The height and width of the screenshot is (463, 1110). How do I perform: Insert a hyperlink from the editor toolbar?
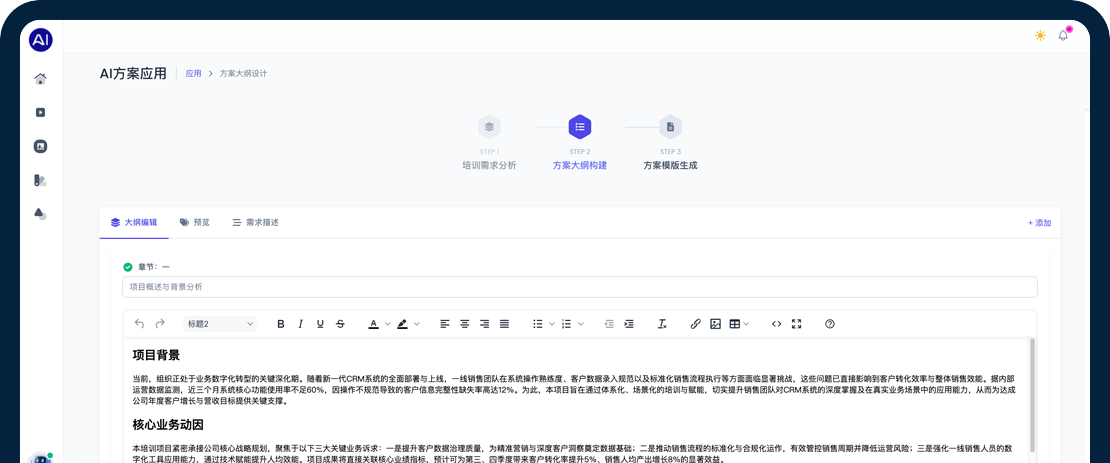(695, 324)
